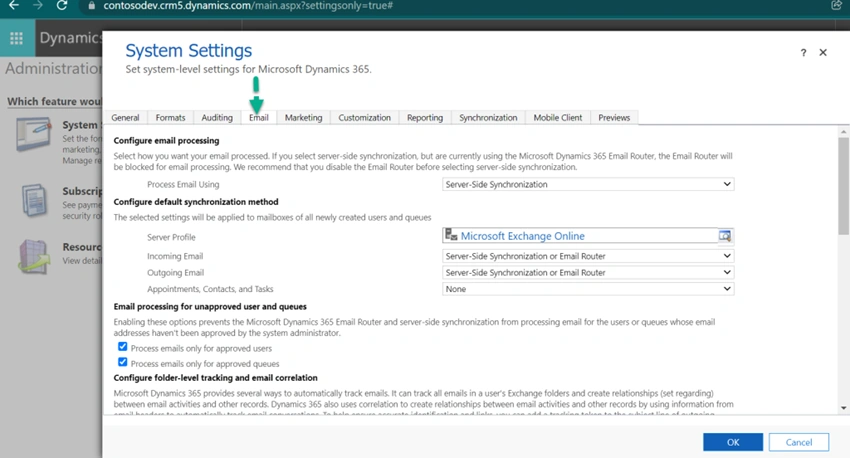Click the share icon in the address bar

(x=835, y=5)
